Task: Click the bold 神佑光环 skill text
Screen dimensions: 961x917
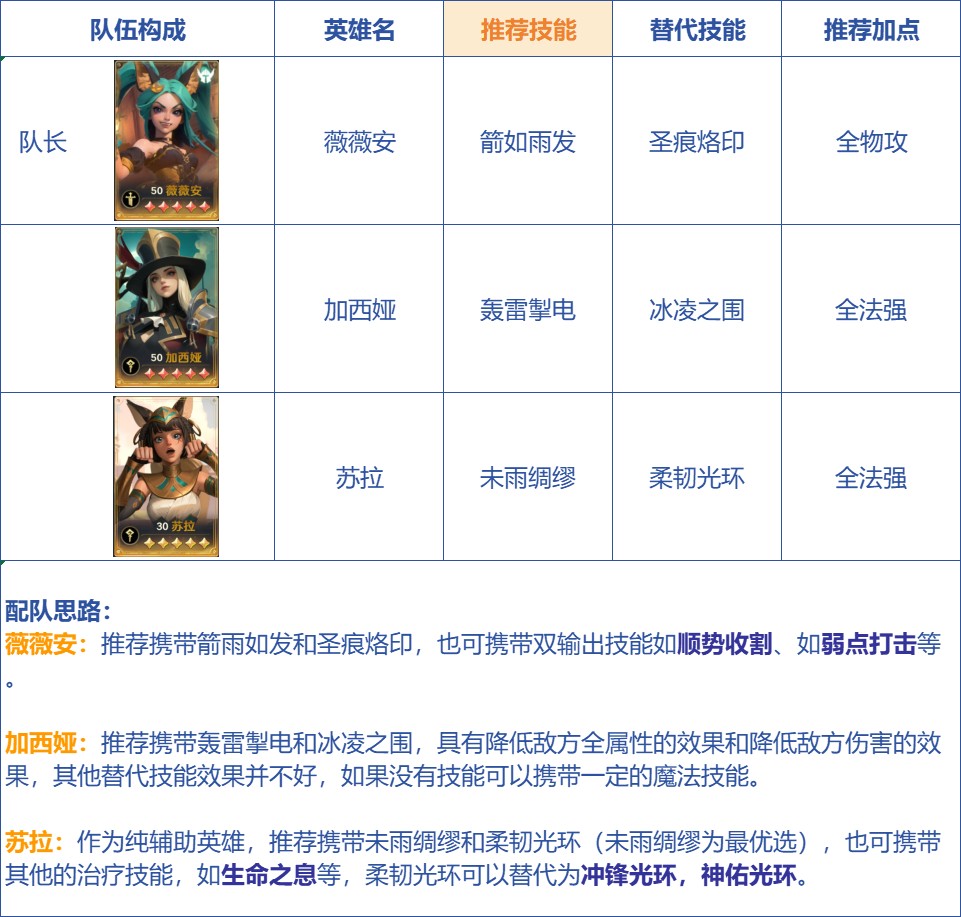Action: click(748, 874)
